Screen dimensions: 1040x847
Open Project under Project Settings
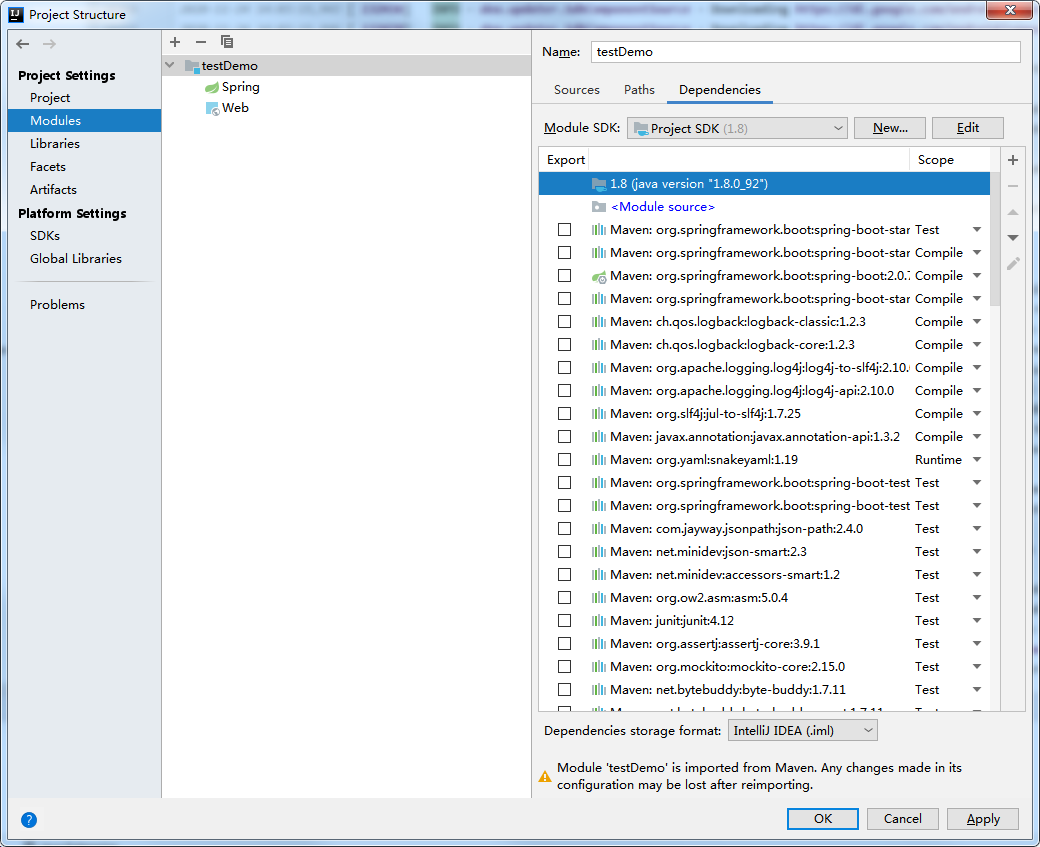[x=50, y=98]
